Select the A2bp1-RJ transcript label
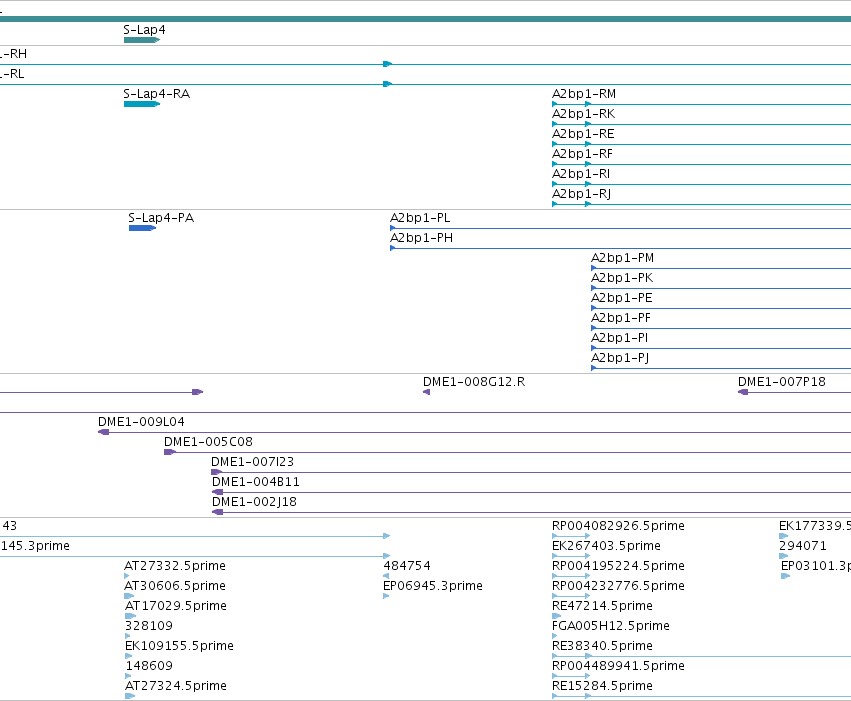The width and height of the screenshot is (851, 701). (x=581, y=194)
